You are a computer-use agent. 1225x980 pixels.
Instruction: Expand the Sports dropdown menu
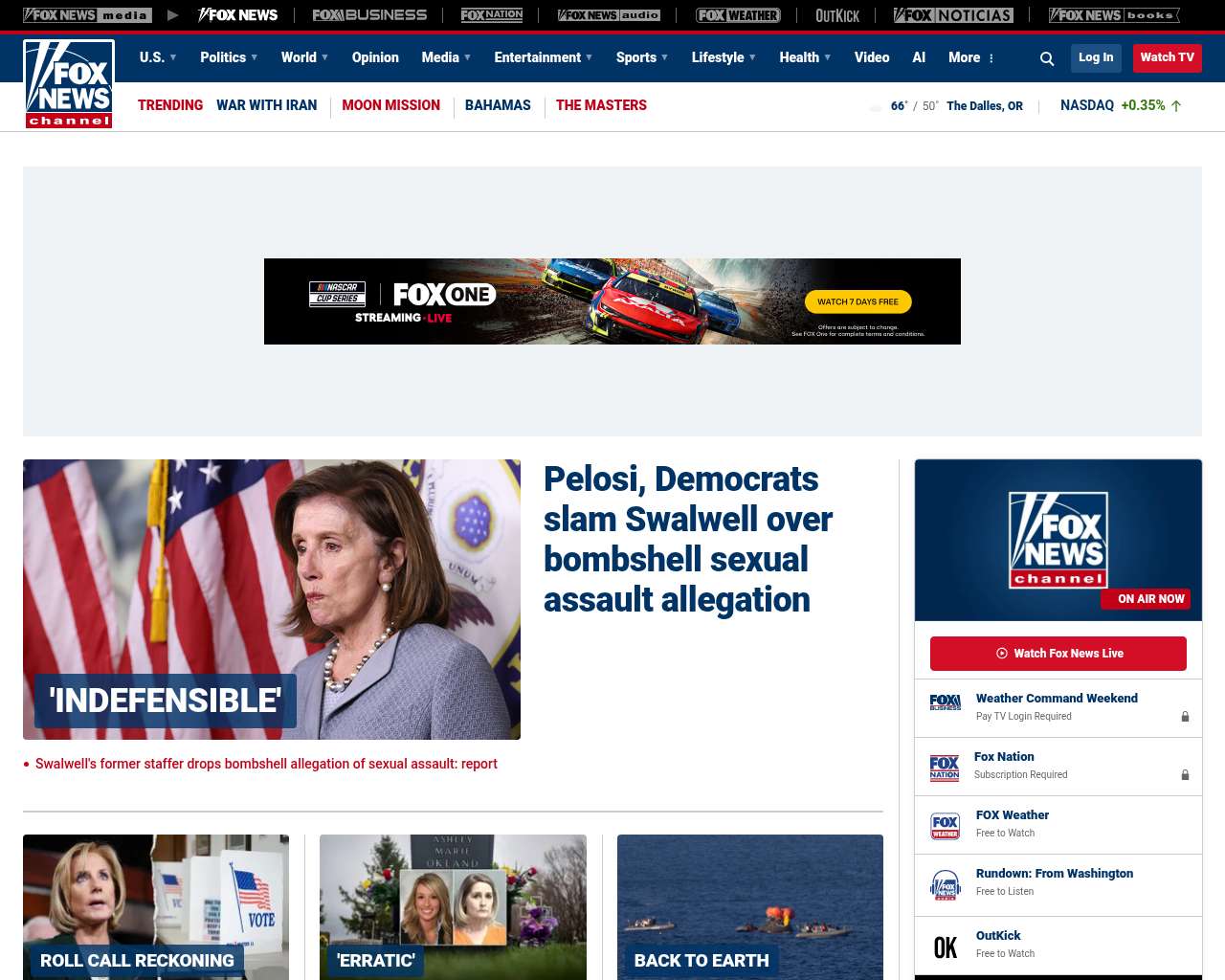[x=642, y=57]
